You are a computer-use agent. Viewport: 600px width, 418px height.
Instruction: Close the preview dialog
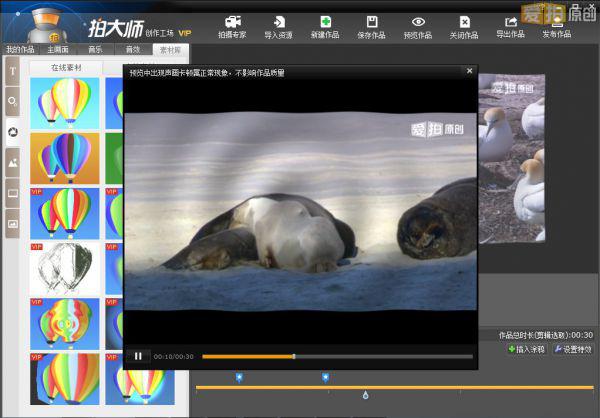[x=470, y=71]
